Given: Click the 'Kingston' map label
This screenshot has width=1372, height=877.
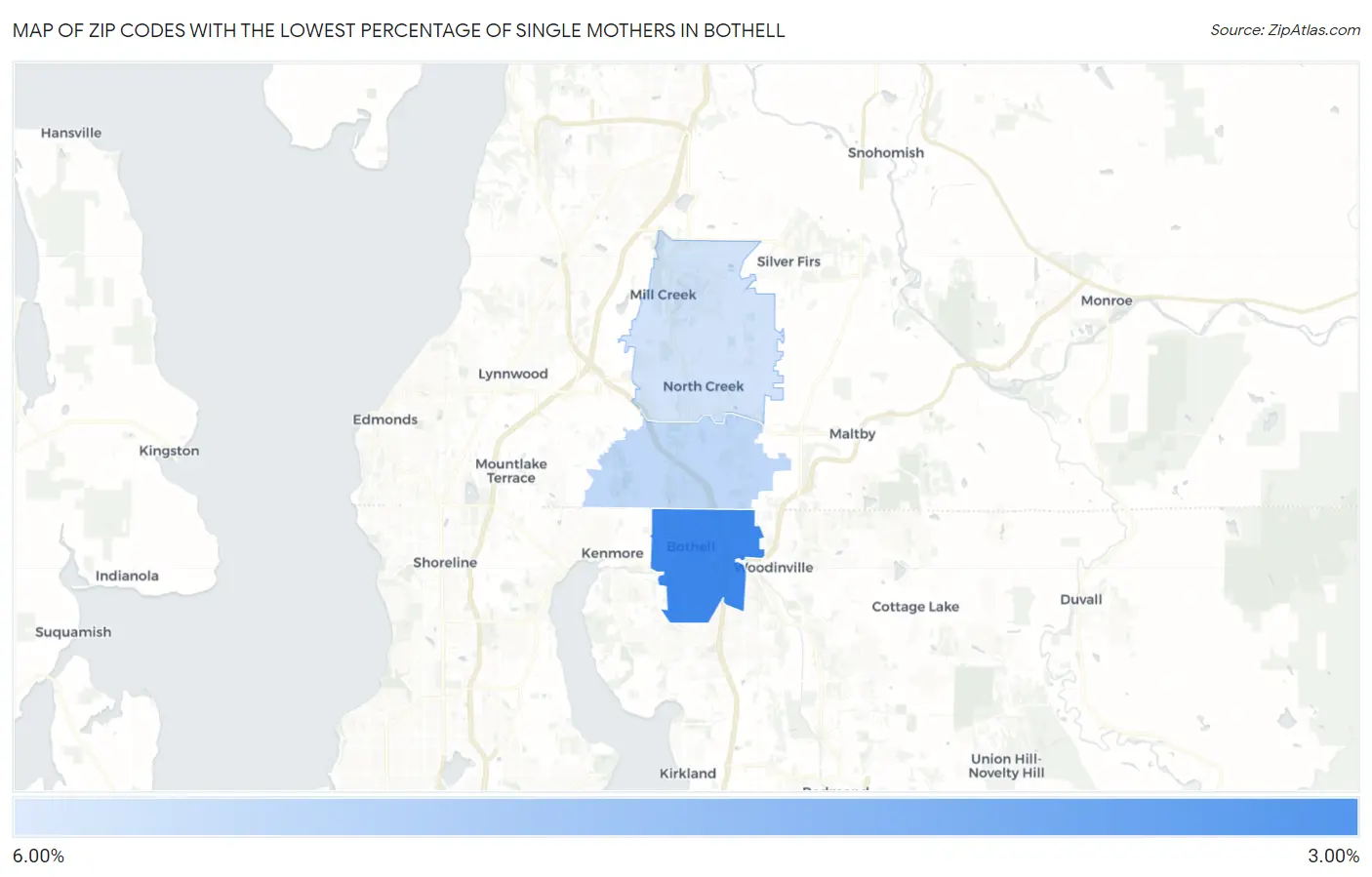Looking at the screenshot, I should (169, 451).
